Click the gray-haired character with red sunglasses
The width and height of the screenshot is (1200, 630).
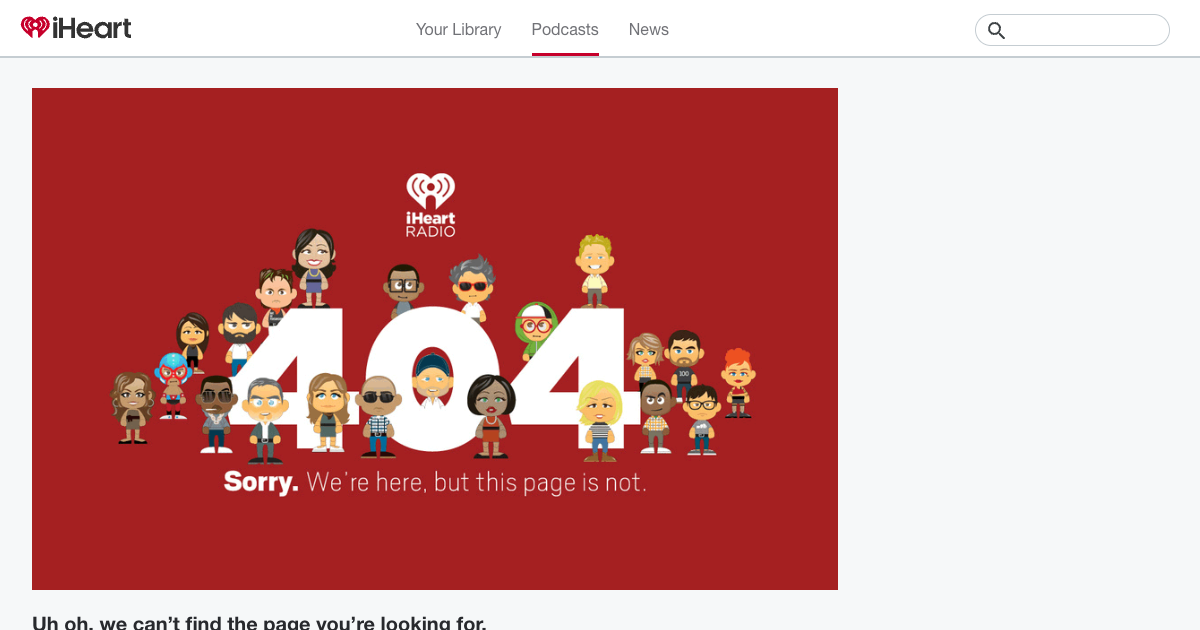click(472, 287)
